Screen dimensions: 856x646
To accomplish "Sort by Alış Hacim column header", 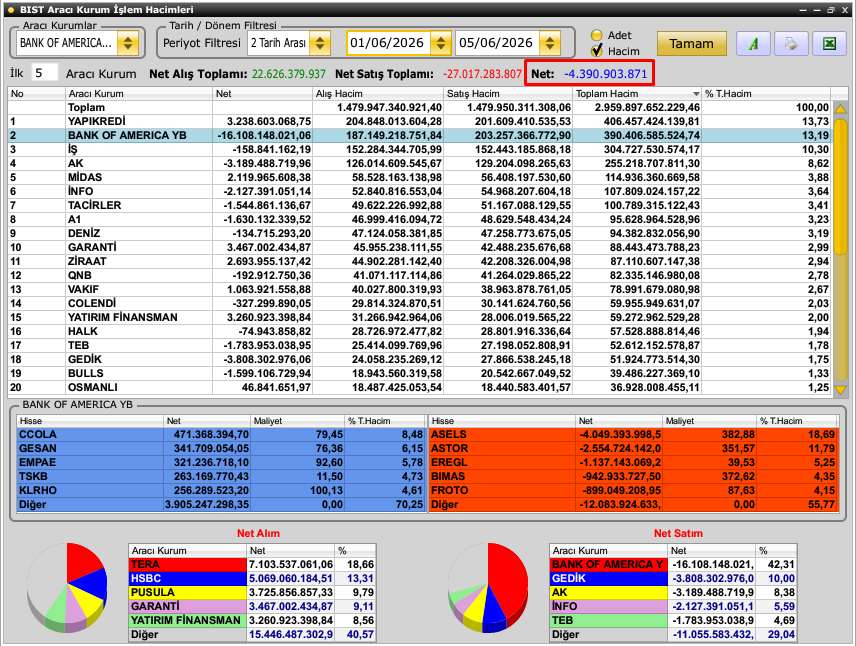I will tap(378, 93).
